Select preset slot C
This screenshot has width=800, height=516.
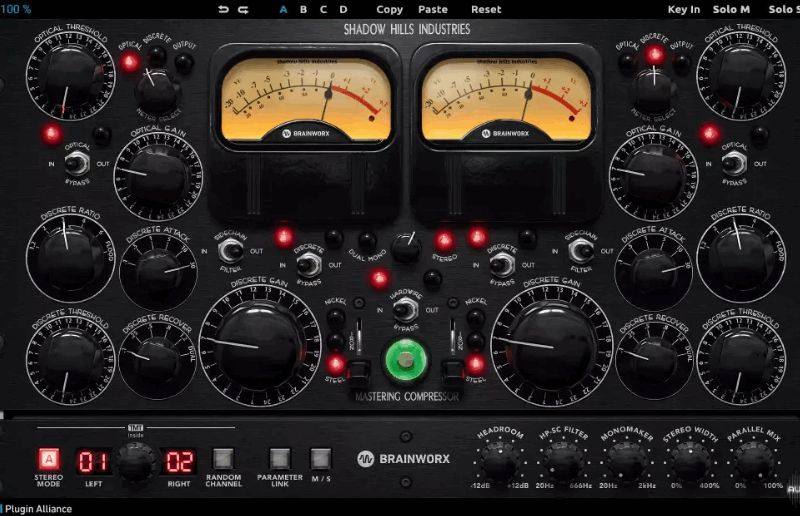coord(323,9)
